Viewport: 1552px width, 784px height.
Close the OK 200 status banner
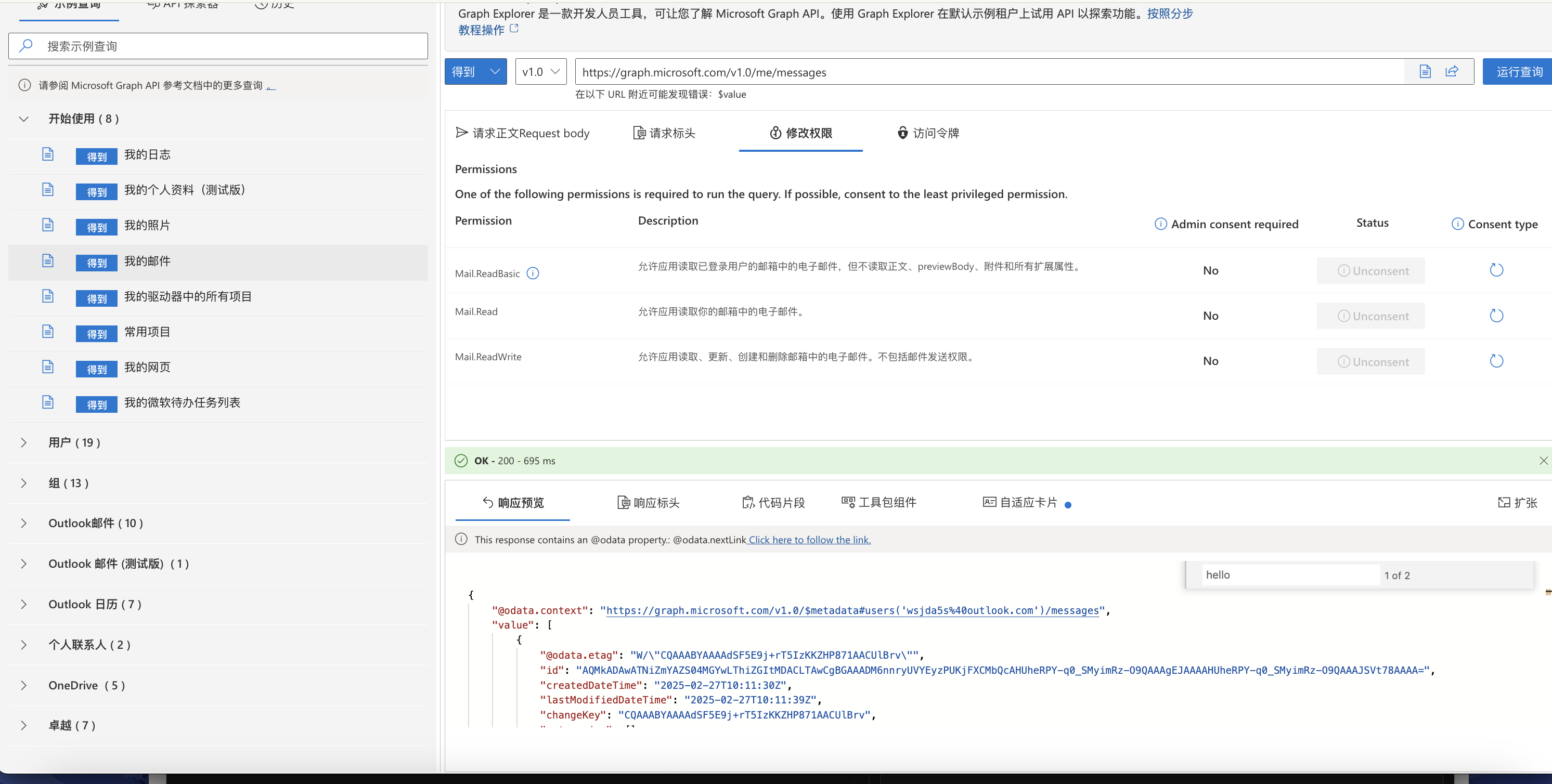tap(1543, 461)
